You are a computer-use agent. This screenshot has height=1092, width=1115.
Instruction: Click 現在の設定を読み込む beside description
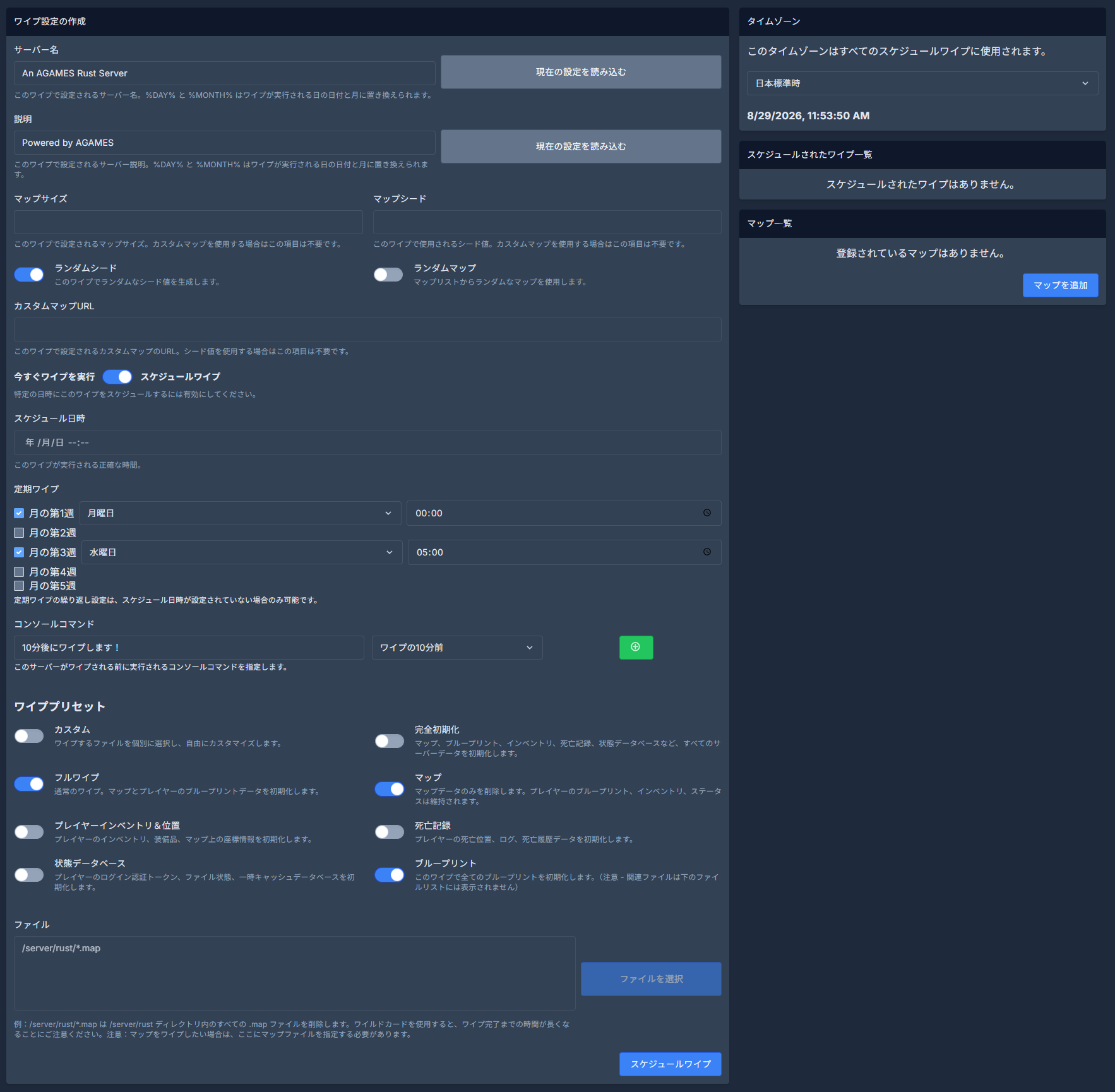tap(581, 146)
